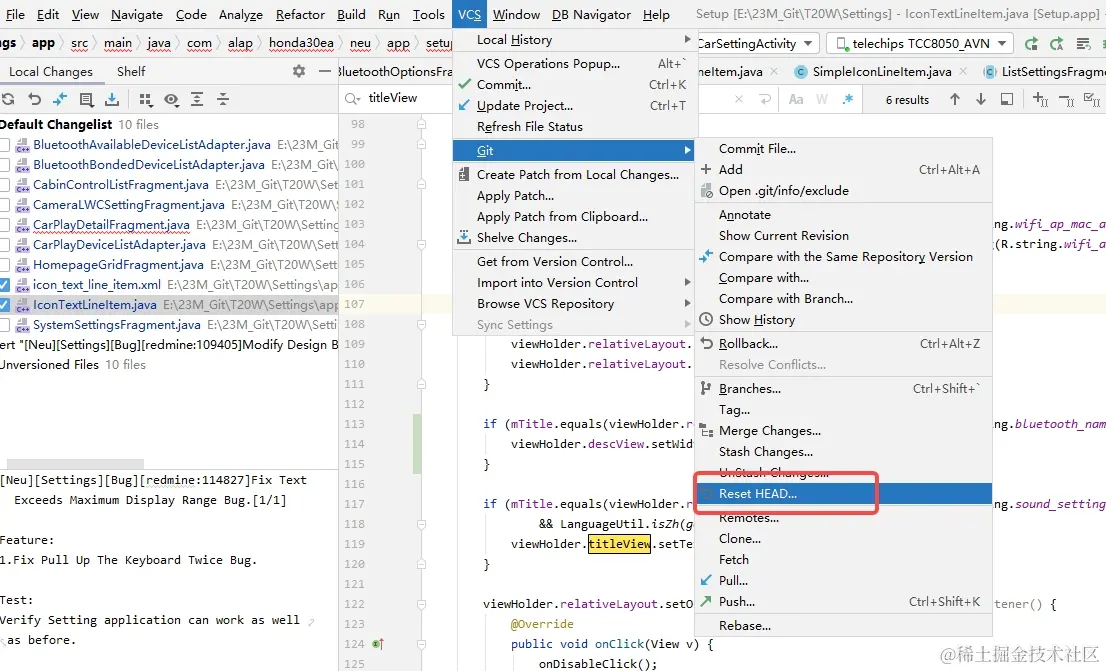
Task: Expand Import into Version Control submenu arrow
Action: (687, 282)
